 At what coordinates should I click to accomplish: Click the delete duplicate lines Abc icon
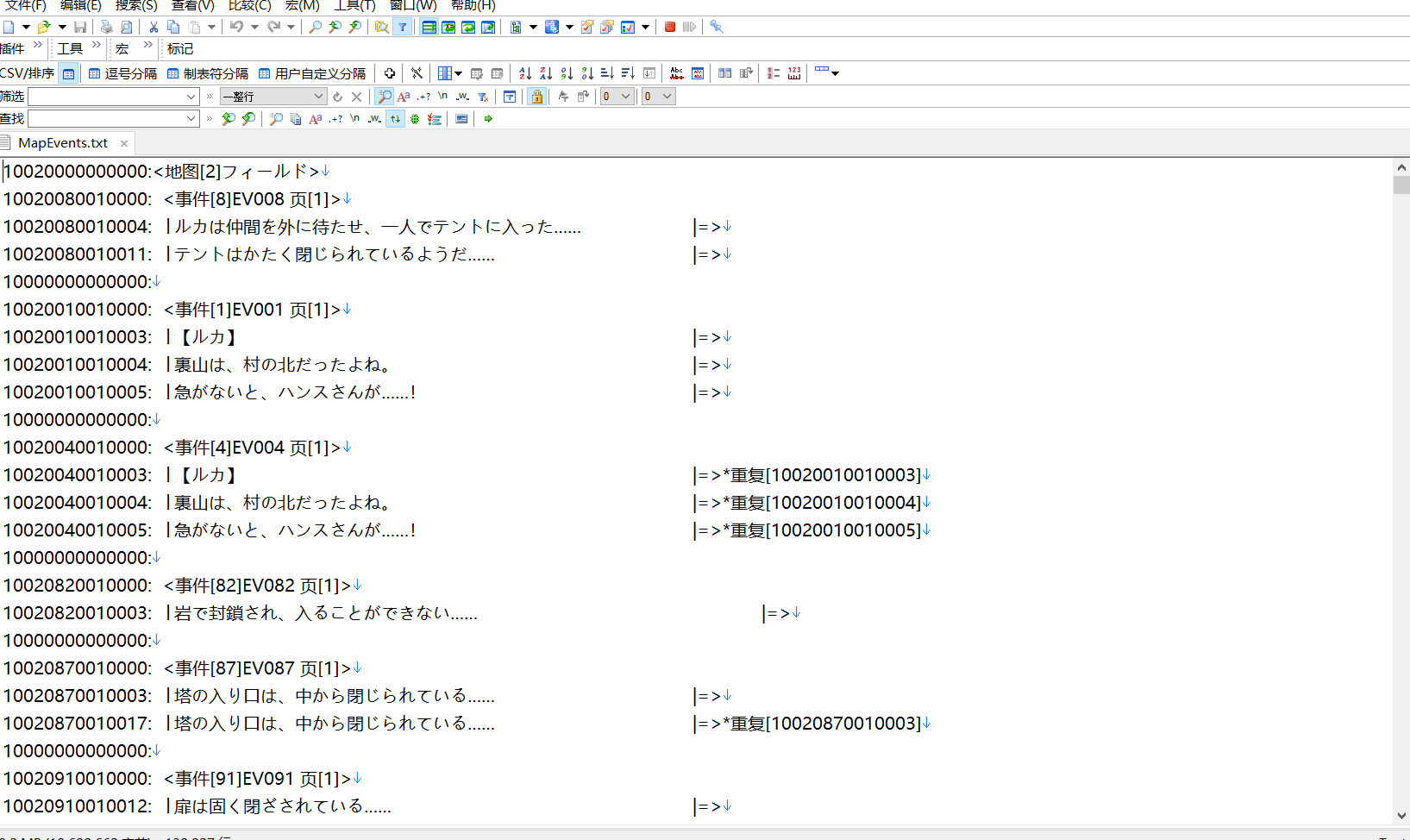point(677,73)
